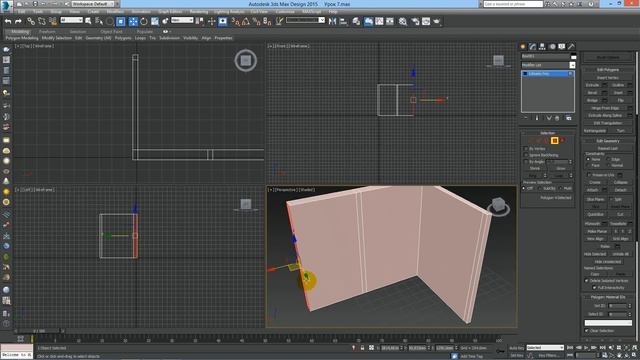This screenshot has width=640, height=360.
Task: Open the Rendering menu
Action: pyautogui.click(x=198, y=12)
